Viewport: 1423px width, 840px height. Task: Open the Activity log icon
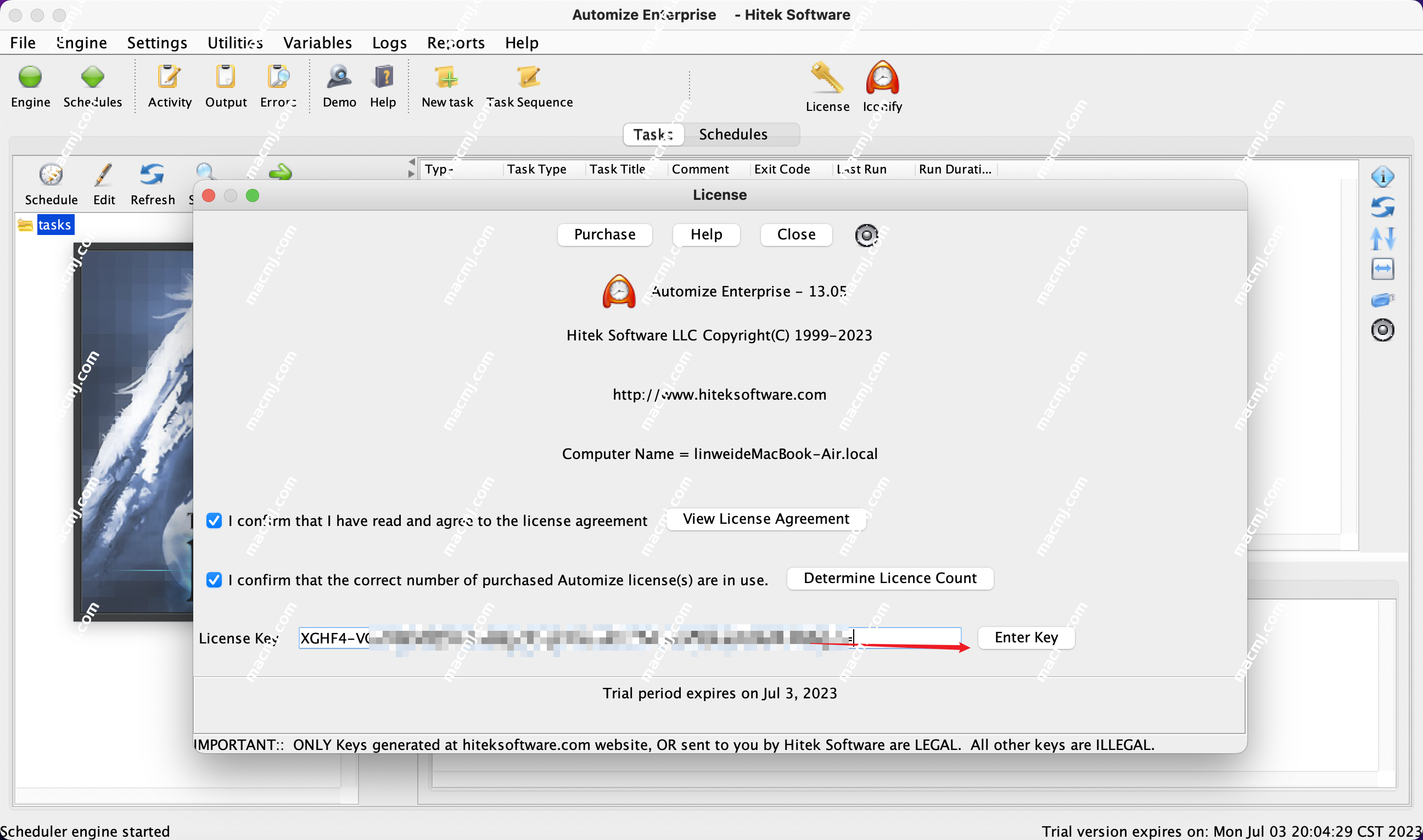tap(169, 77)
